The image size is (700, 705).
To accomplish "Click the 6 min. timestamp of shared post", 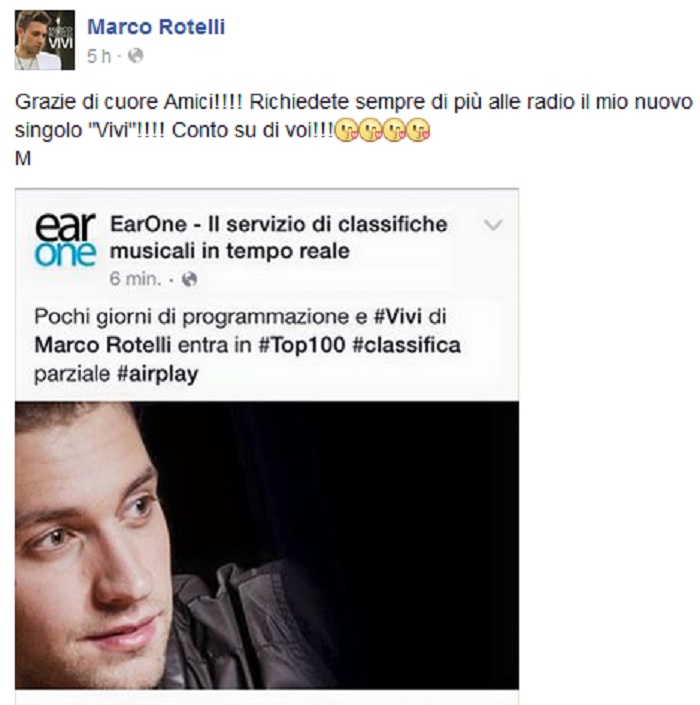I will point(135,279).
